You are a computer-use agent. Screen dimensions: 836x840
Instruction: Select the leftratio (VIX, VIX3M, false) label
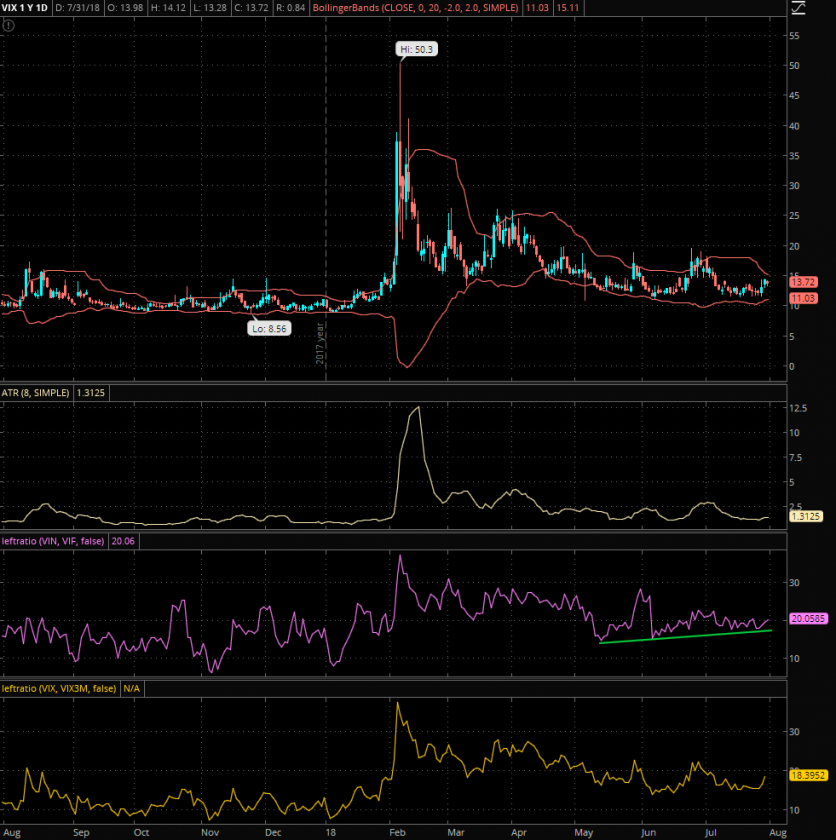(x=59, y=690)
